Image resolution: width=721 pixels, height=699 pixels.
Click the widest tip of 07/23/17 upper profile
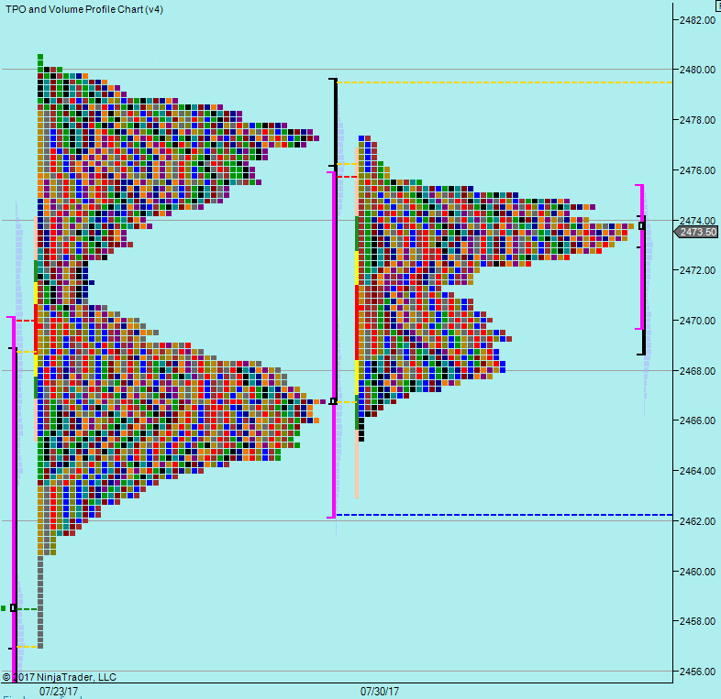click(x=313, y=133)
